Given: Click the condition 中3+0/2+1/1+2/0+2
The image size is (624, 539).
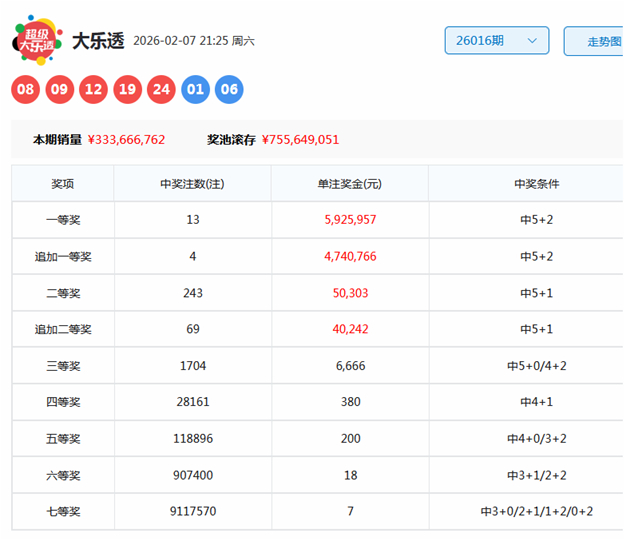Looking at the screenshot, I should click(537, 511).
